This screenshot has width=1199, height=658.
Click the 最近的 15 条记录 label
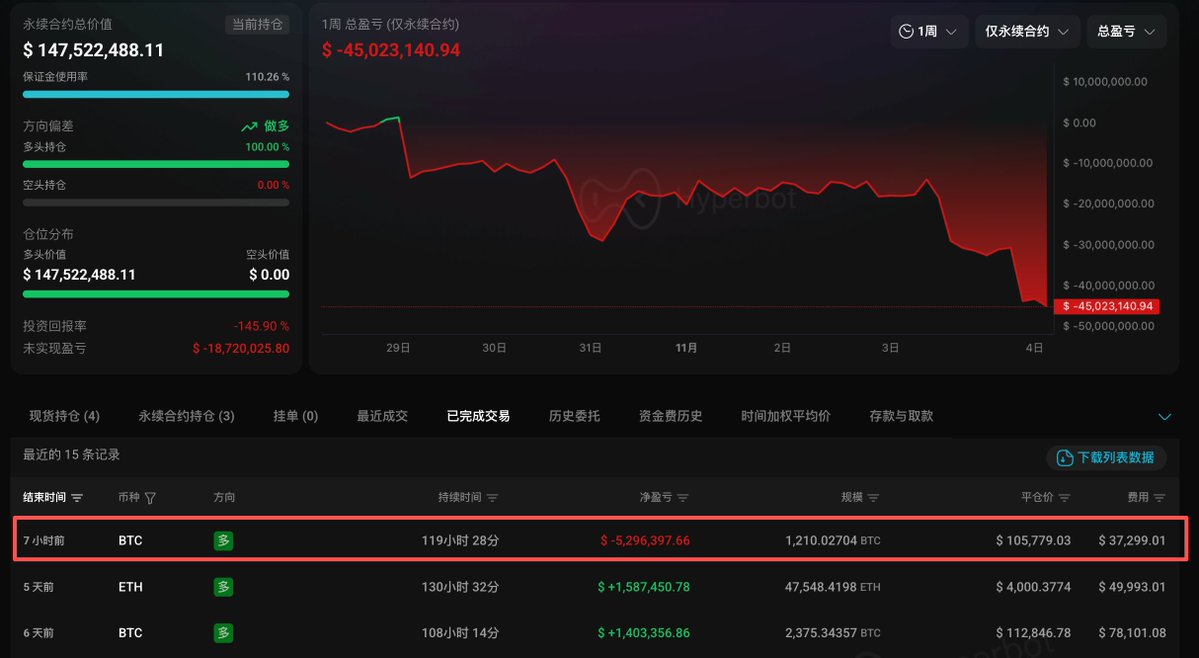point(71,455)
